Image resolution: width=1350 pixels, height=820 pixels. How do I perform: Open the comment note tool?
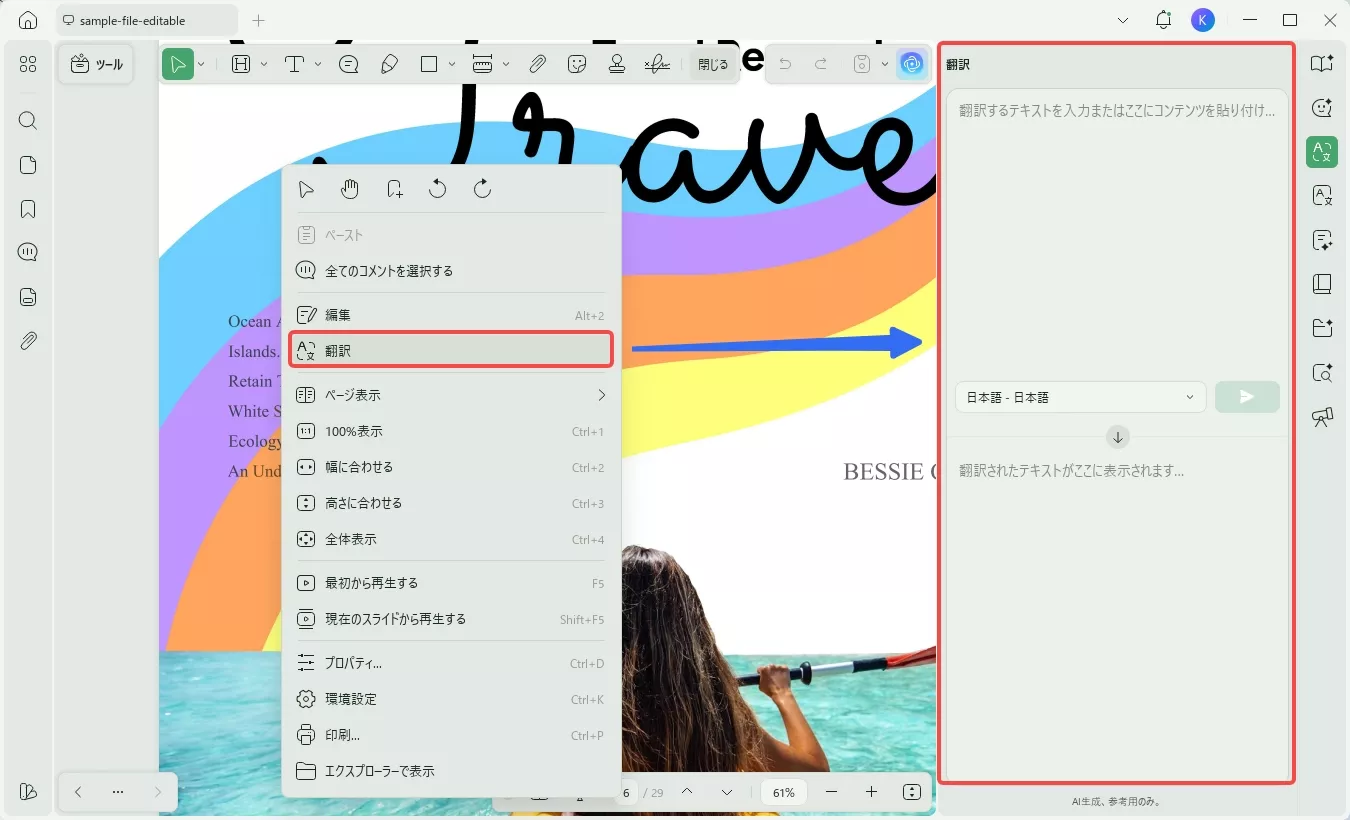347,63
